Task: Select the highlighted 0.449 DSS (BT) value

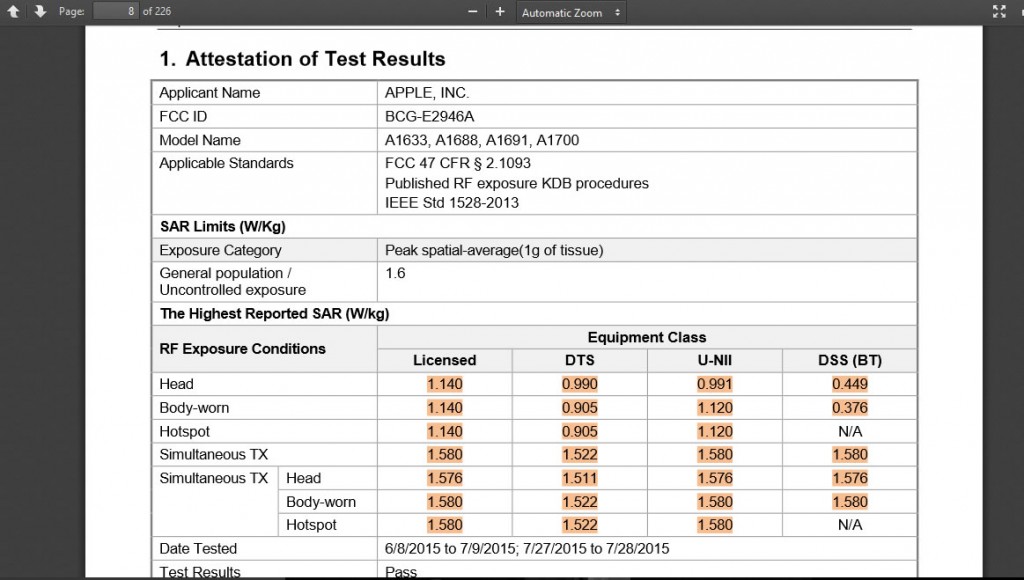Action: click(849, 384)
